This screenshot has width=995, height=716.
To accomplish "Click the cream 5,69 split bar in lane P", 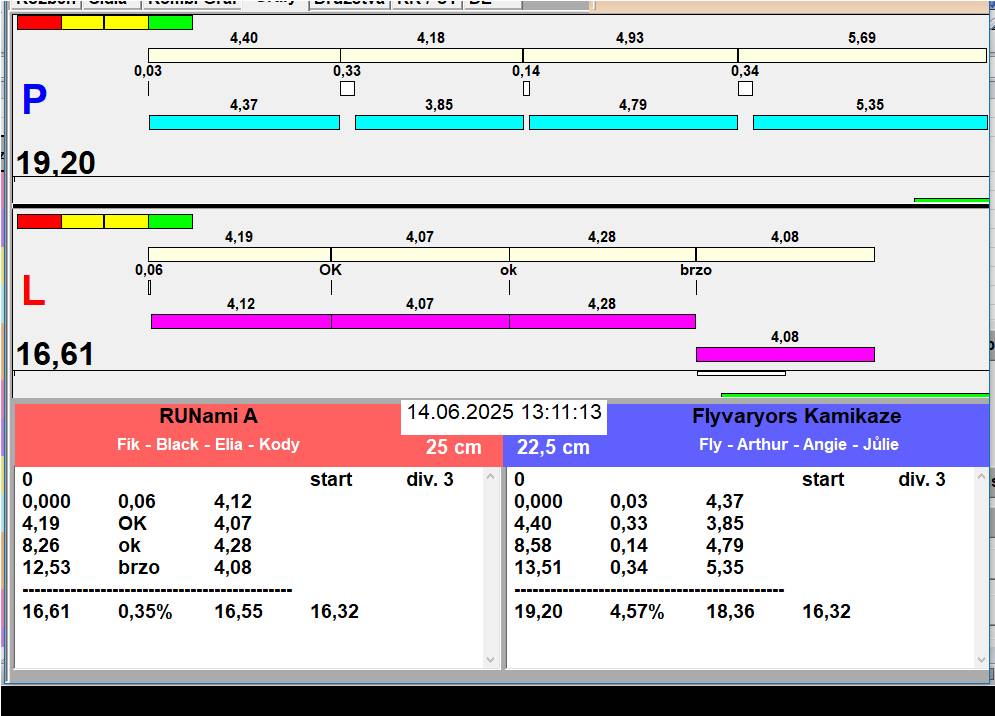I will tap(861, 55).
